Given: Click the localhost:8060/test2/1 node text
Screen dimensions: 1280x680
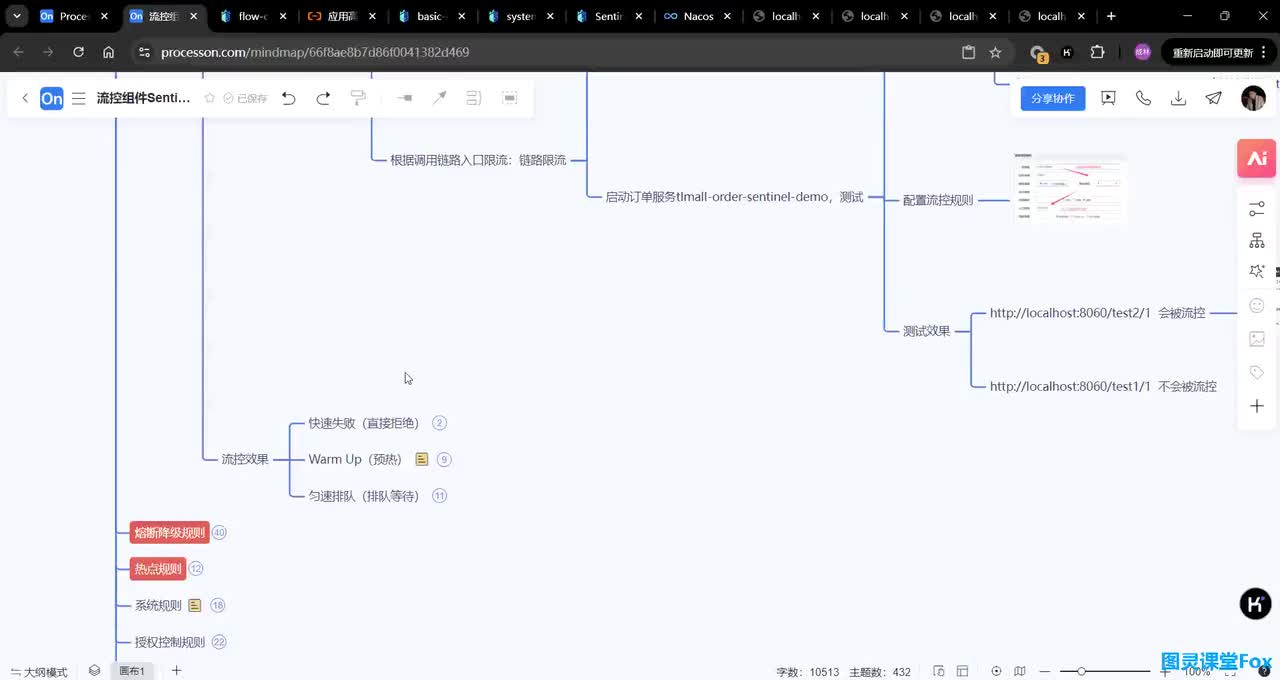Looking at the screenshot, I should [x=1097, y=313].
